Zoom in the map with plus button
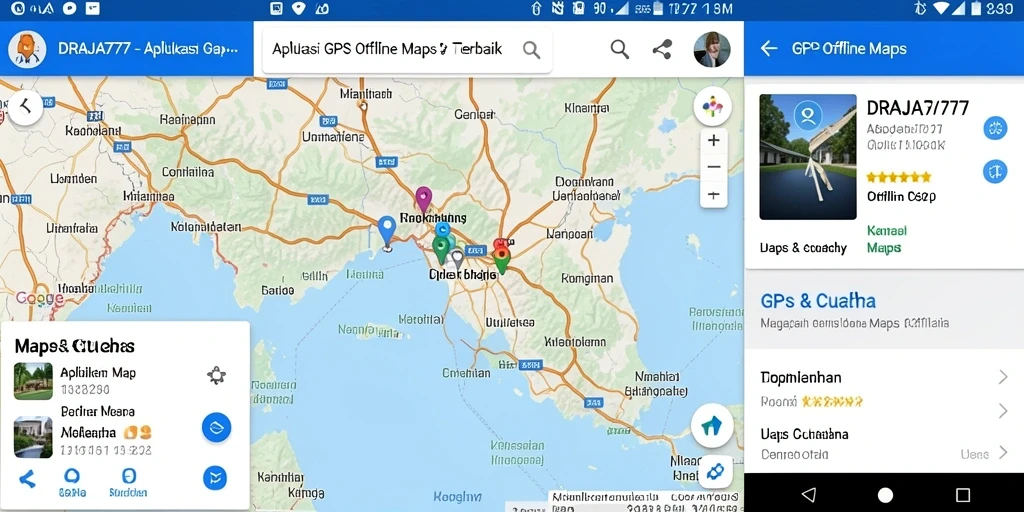Image resolution: width=1024 pixels, height=512 pixels. 714,140
